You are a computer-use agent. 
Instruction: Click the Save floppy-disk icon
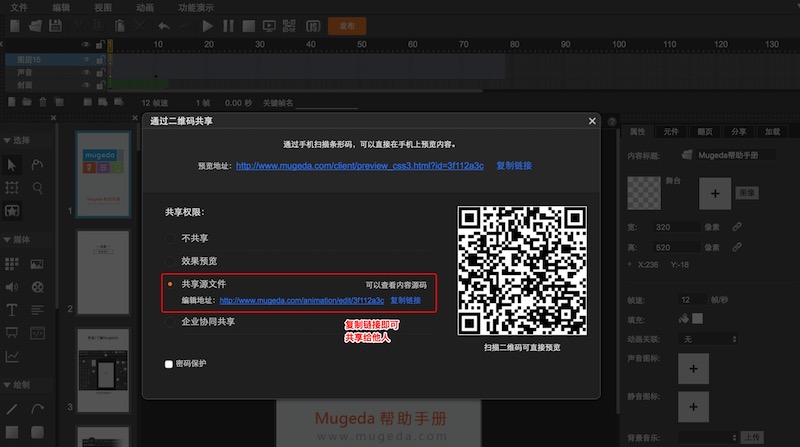(x=56, y=26)
